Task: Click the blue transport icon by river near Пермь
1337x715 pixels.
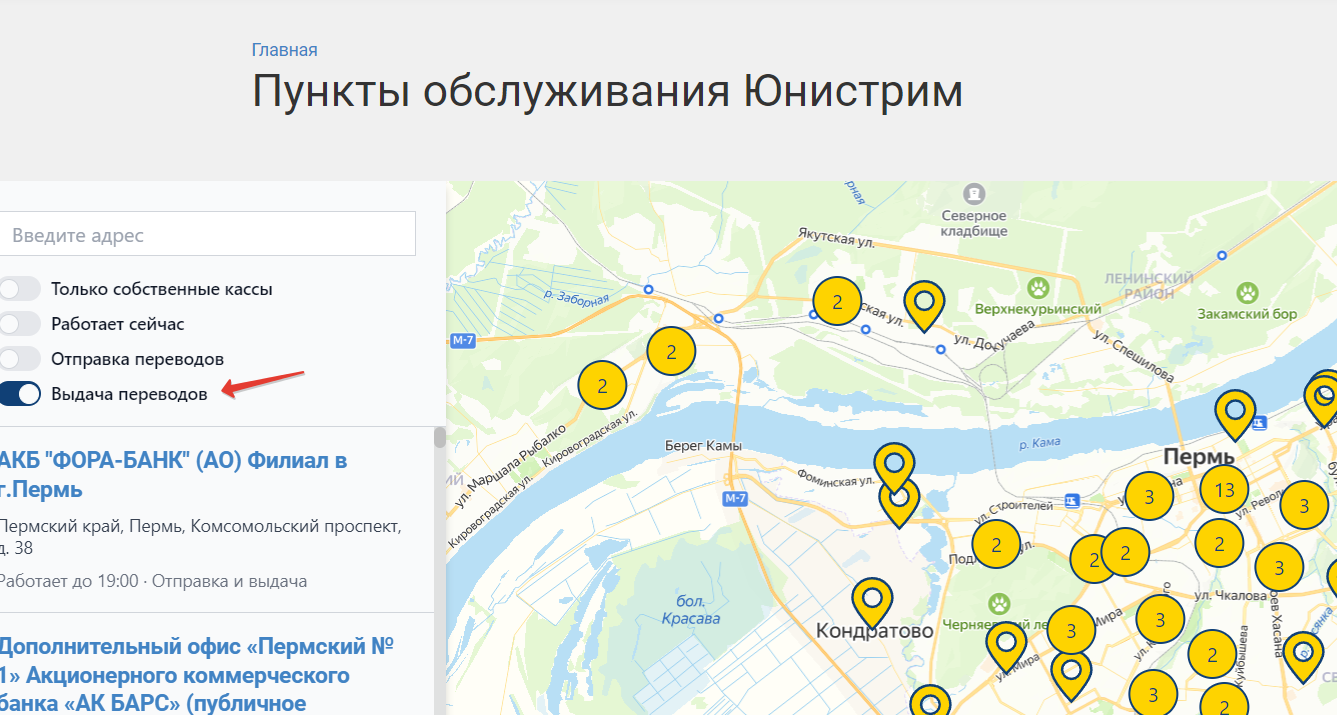Action: click(x=1261, y=422)
